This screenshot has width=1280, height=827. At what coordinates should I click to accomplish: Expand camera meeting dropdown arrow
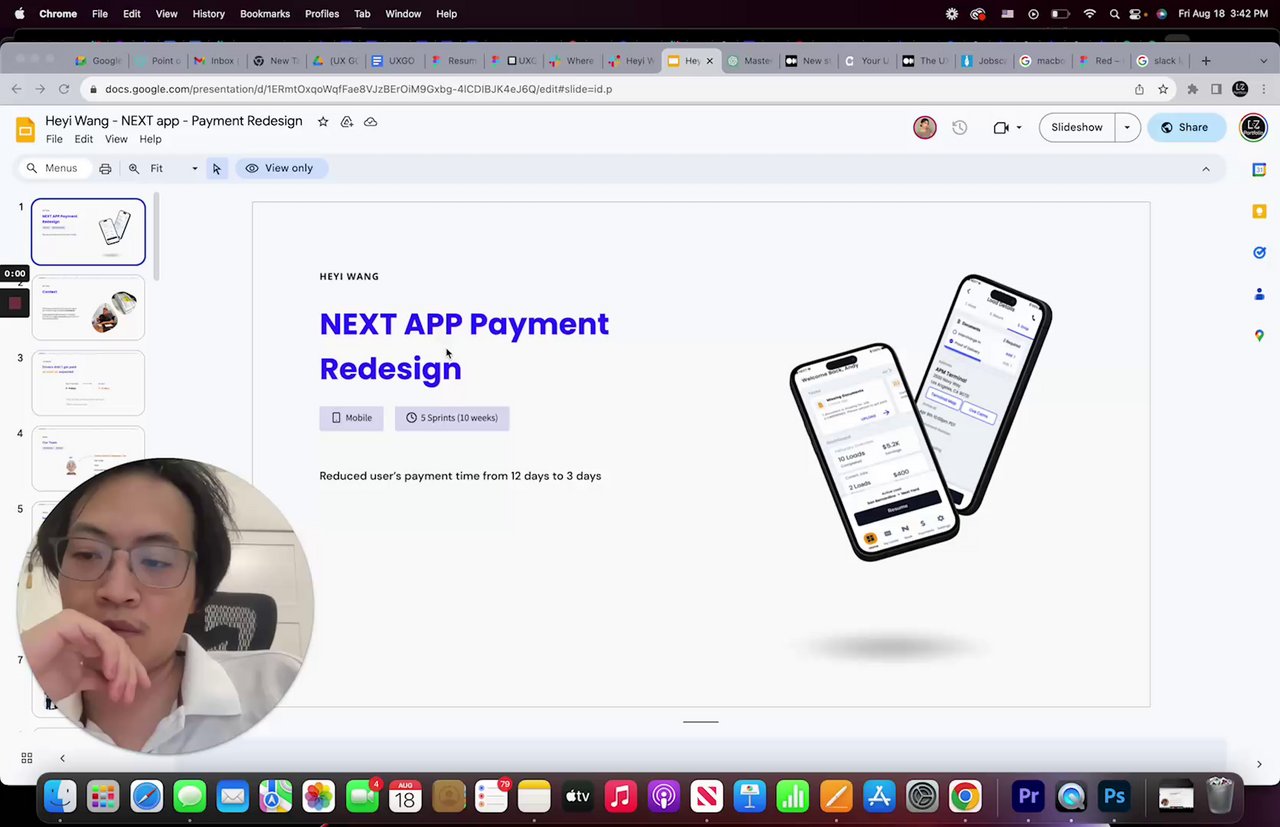[1019, 127]
